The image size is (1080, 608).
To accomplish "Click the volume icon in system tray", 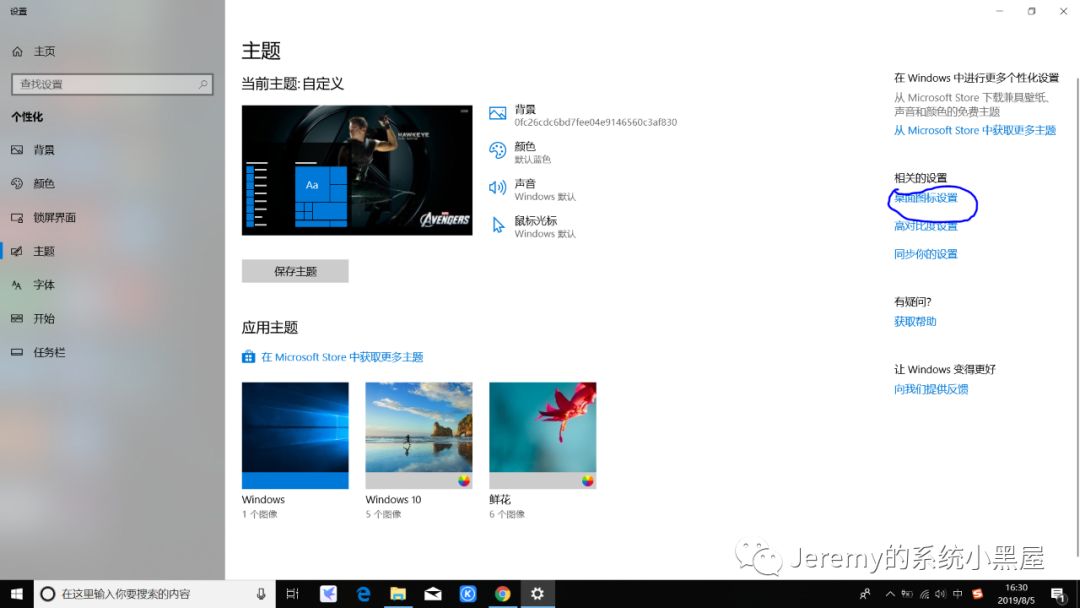I will click(941, 594).
